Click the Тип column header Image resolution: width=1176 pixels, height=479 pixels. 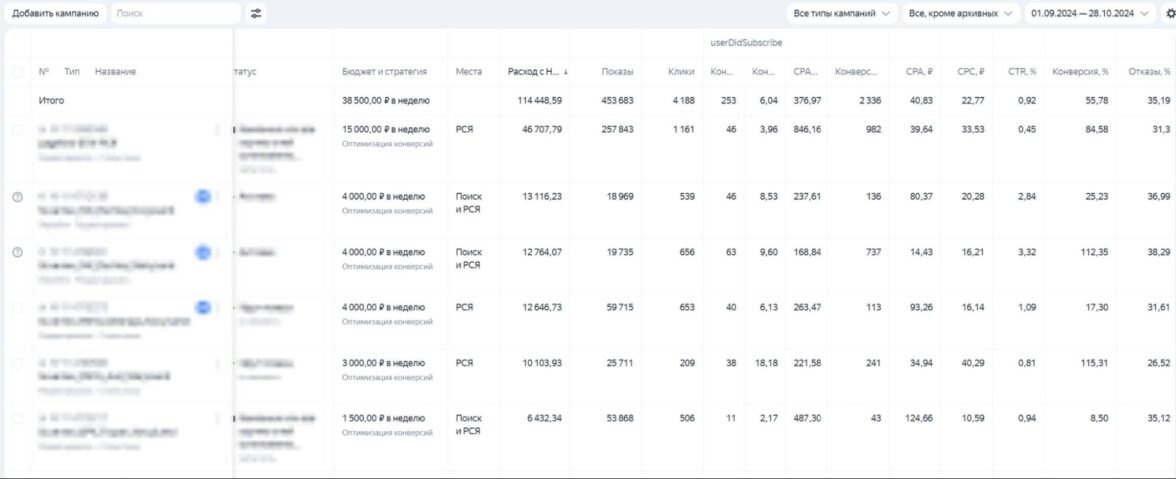72,72
